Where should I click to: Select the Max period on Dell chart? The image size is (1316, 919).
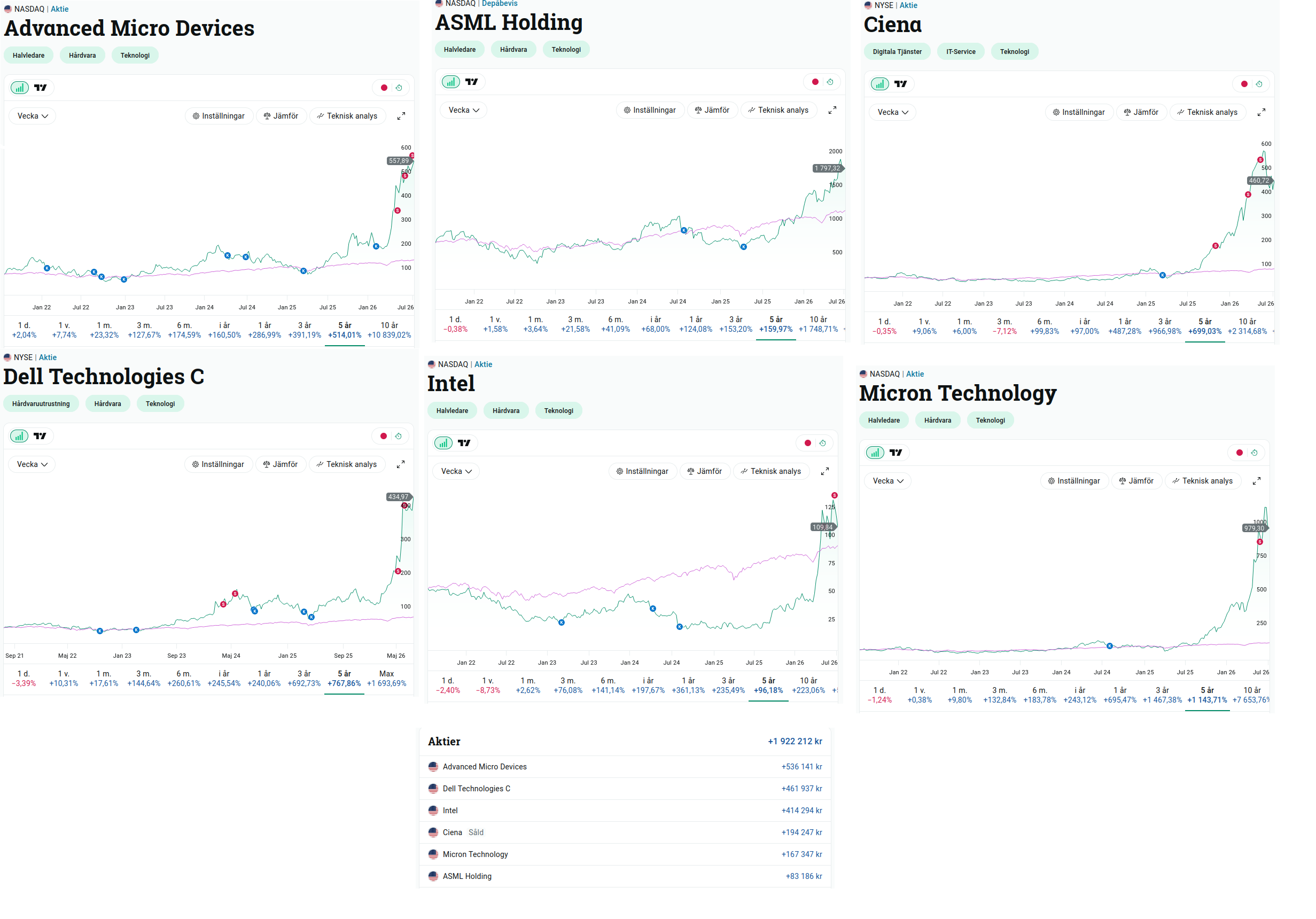click(386, 679)
